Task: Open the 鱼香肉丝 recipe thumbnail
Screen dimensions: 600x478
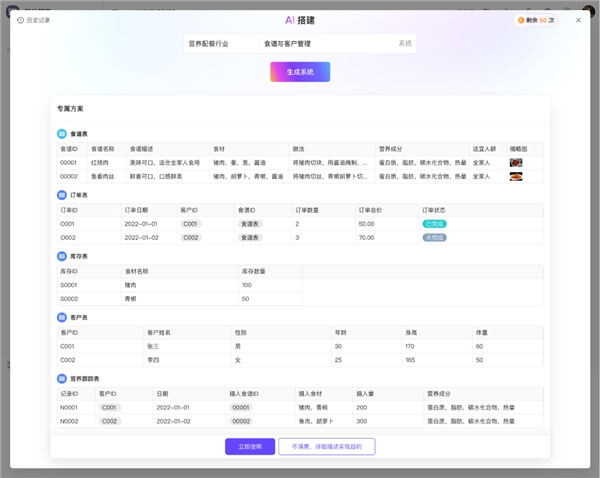Action: point(516,176)
